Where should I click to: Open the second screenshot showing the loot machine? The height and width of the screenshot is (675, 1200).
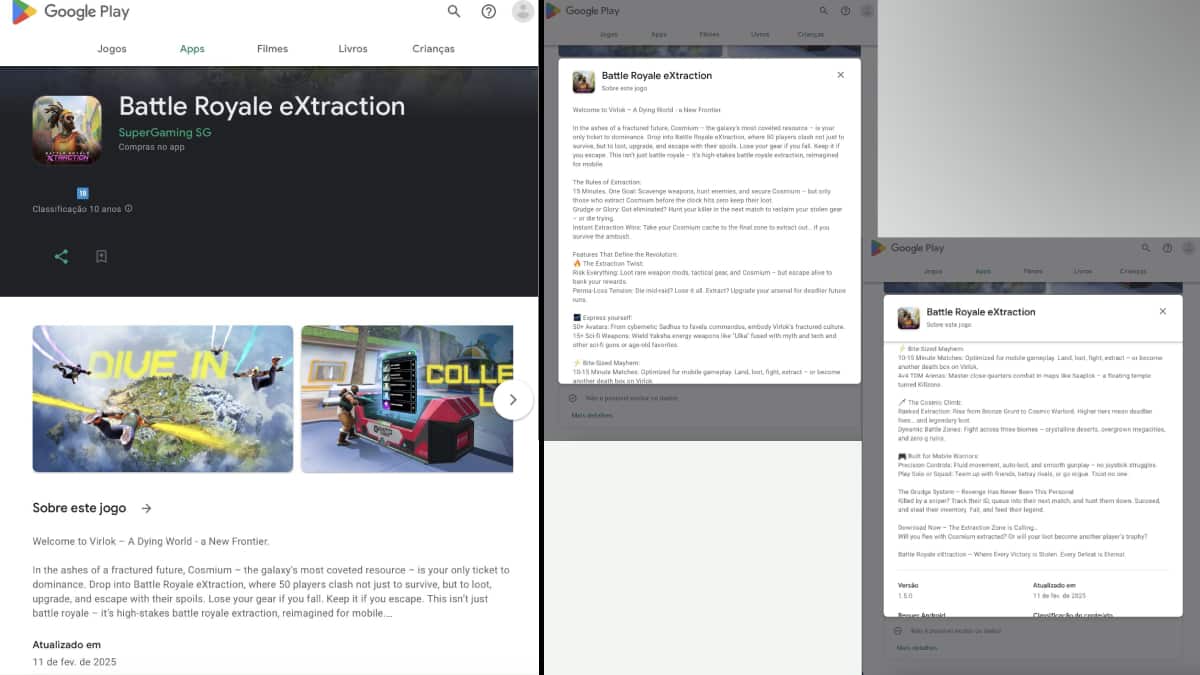click(x=407, y=399)
